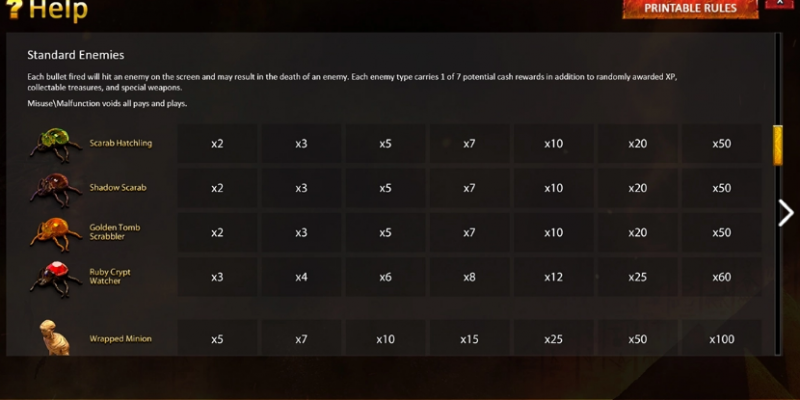Select Ruby Crypt Watcher x60 reward cell
This screenshot has width=800, height=400.
(x=721, y=277)
